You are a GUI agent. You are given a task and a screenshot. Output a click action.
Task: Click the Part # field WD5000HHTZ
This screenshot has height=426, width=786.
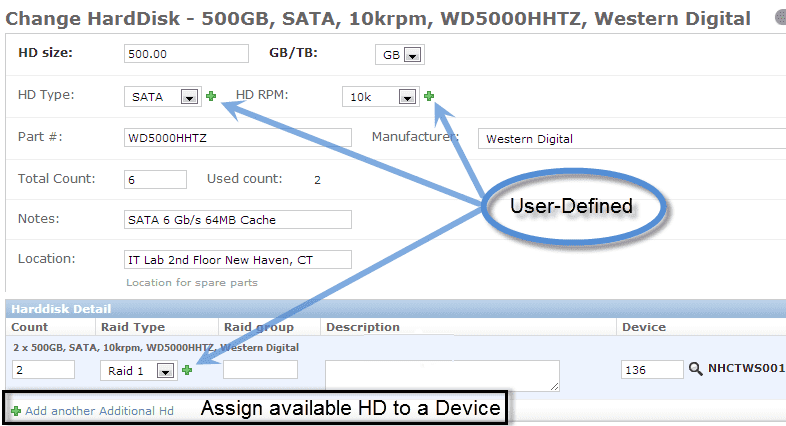click(238, 137)
